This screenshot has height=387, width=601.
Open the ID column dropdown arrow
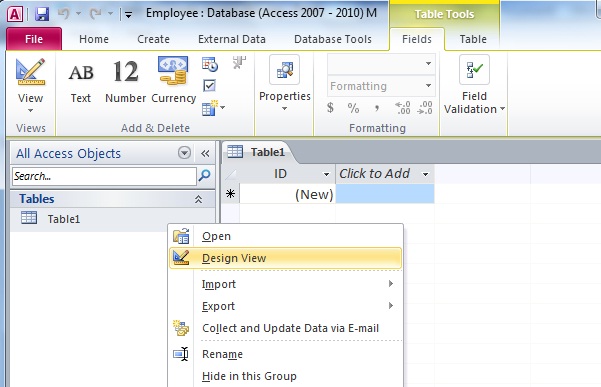326,175
